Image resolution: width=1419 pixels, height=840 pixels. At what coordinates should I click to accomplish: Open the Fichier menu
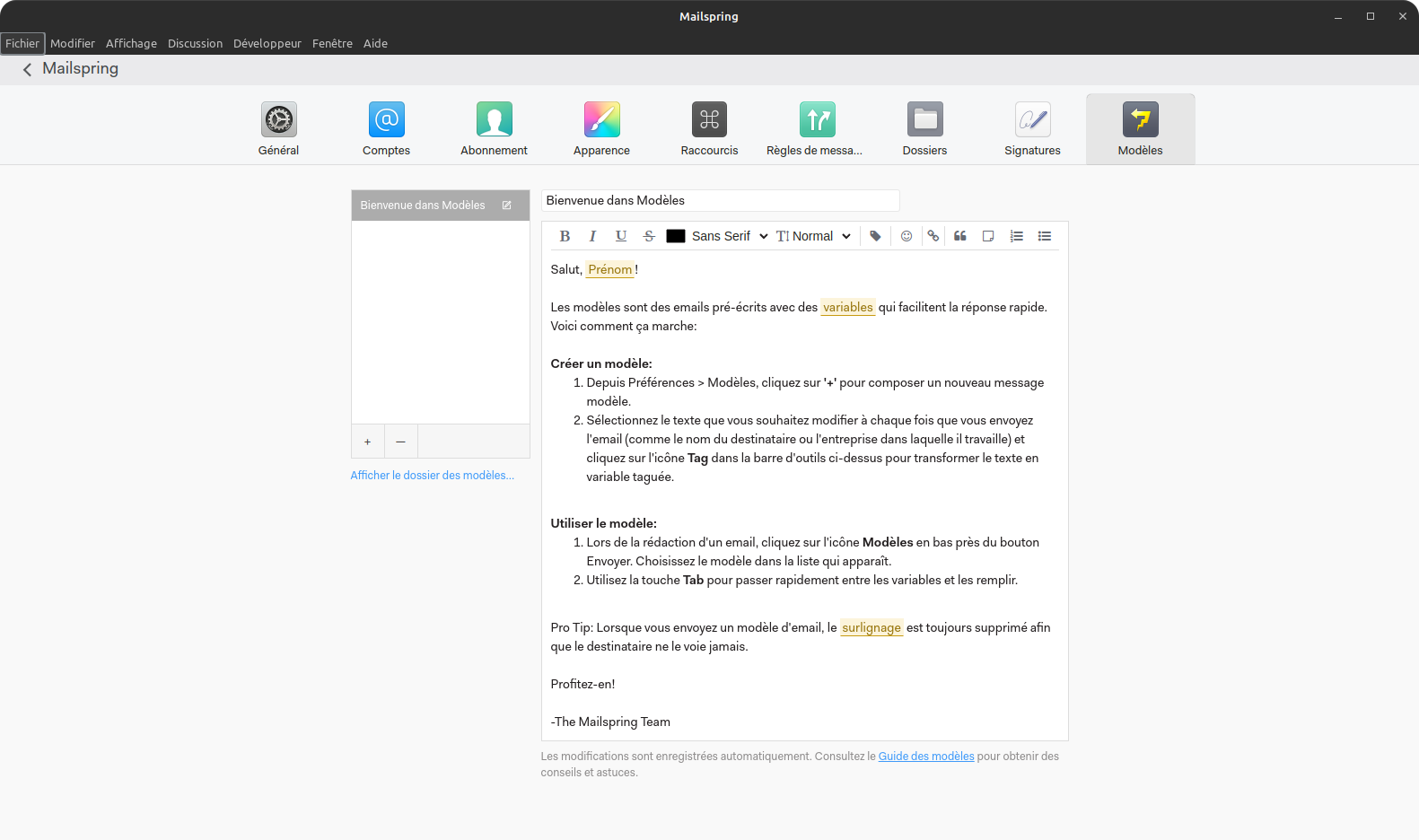pos(22,43)
